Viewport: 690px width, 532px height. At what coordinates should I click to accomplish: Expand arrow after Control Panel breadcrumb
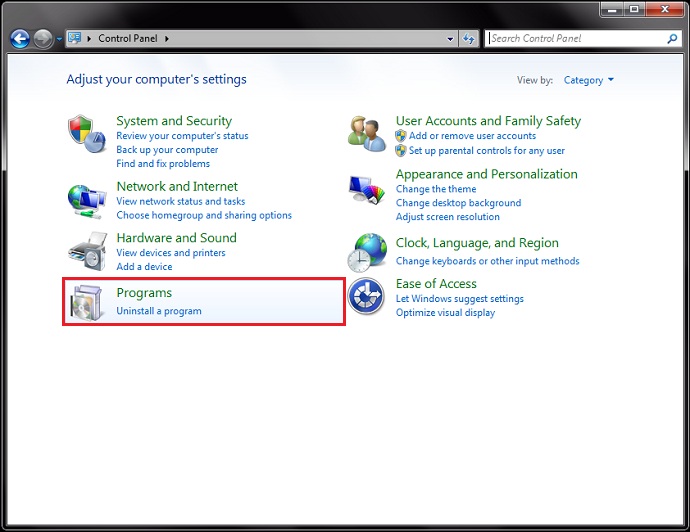click(167, 39)
